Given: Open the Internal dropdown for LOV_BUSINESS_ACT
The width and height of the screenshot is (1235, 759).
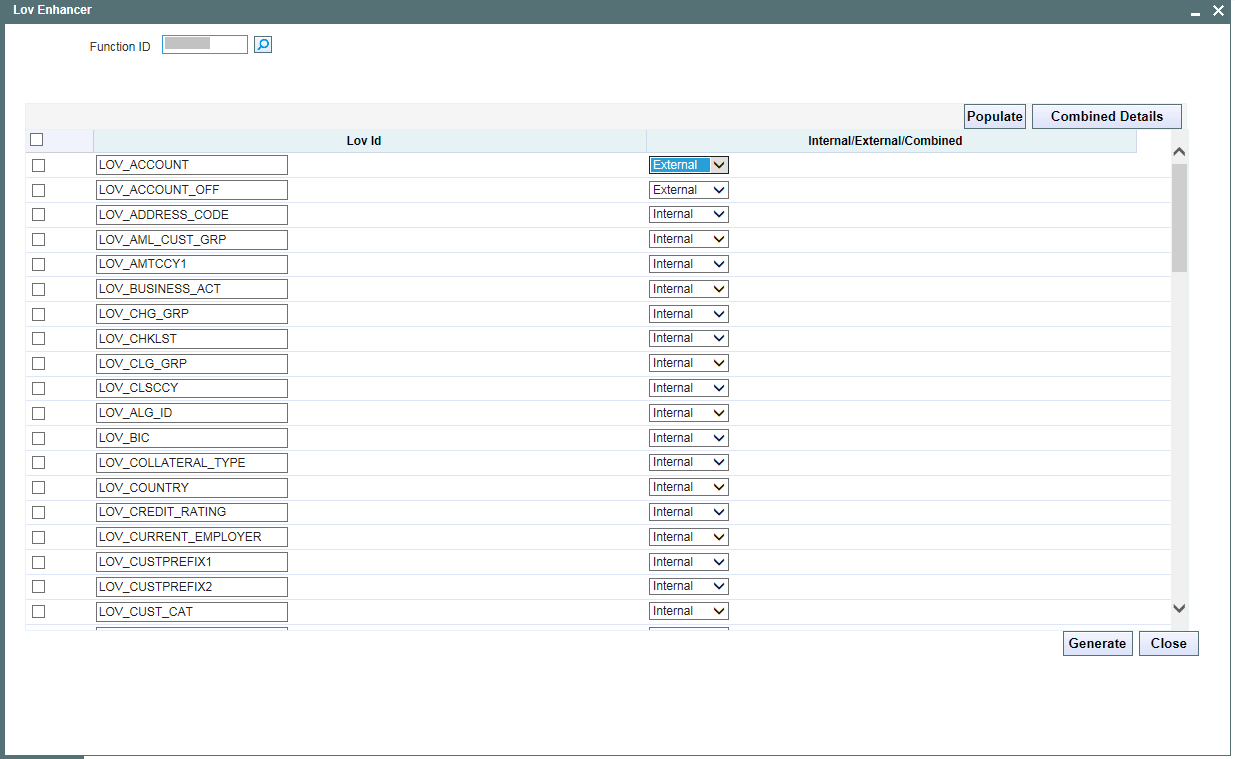Looking at the screenshot, I should point(689,289).
